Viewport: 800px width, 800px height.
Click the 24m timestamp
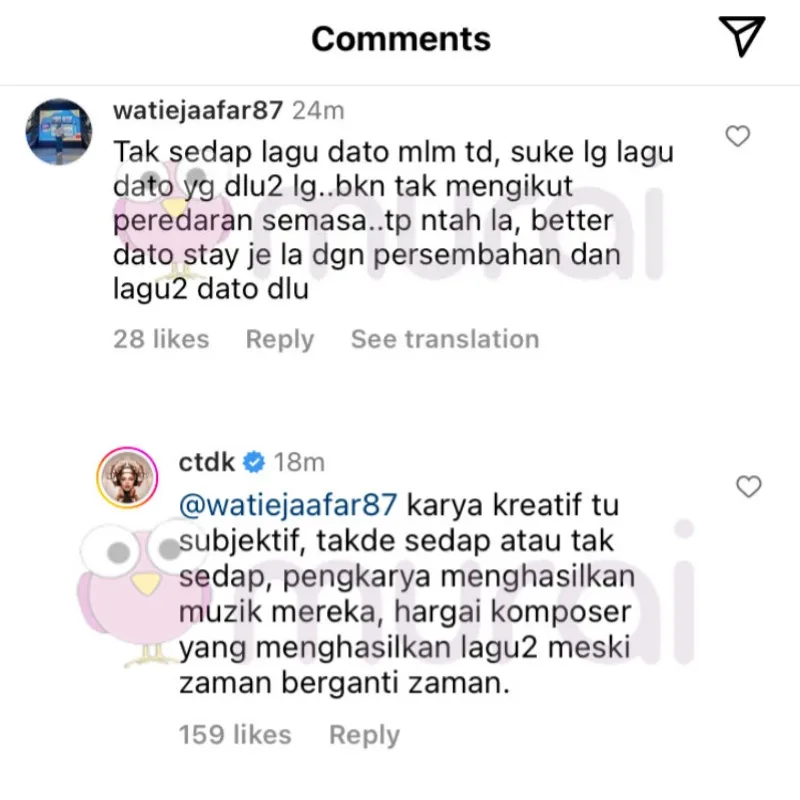(x=318, y=111)
